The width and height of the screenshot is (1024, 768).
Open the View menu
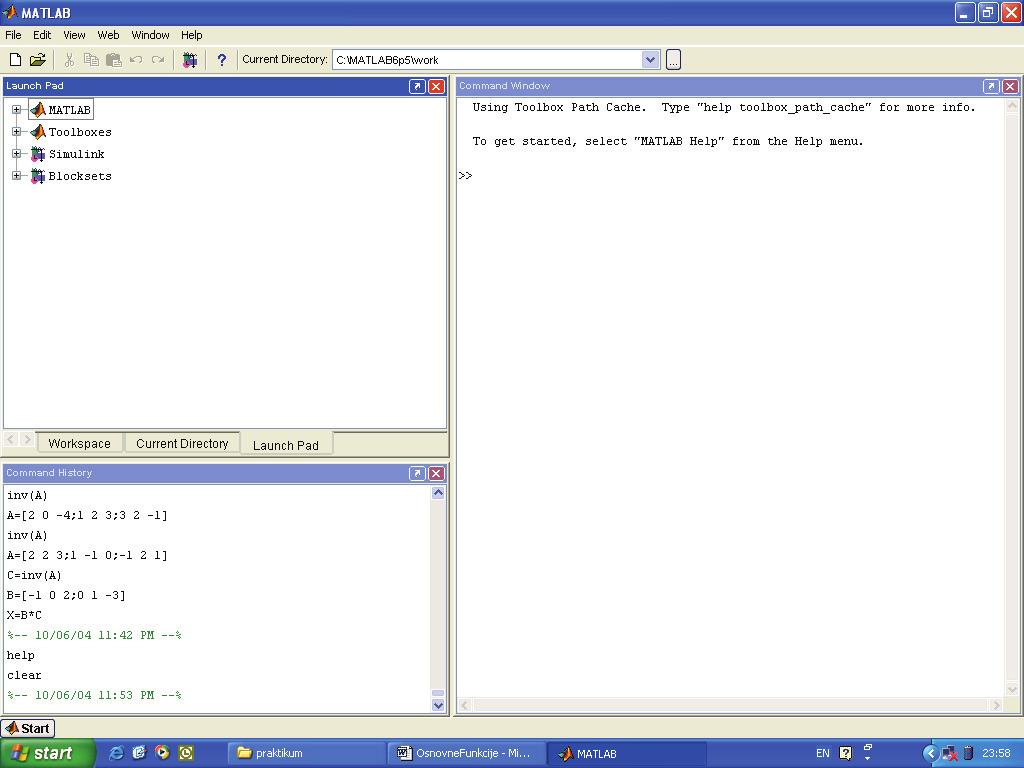click(74, 35)
